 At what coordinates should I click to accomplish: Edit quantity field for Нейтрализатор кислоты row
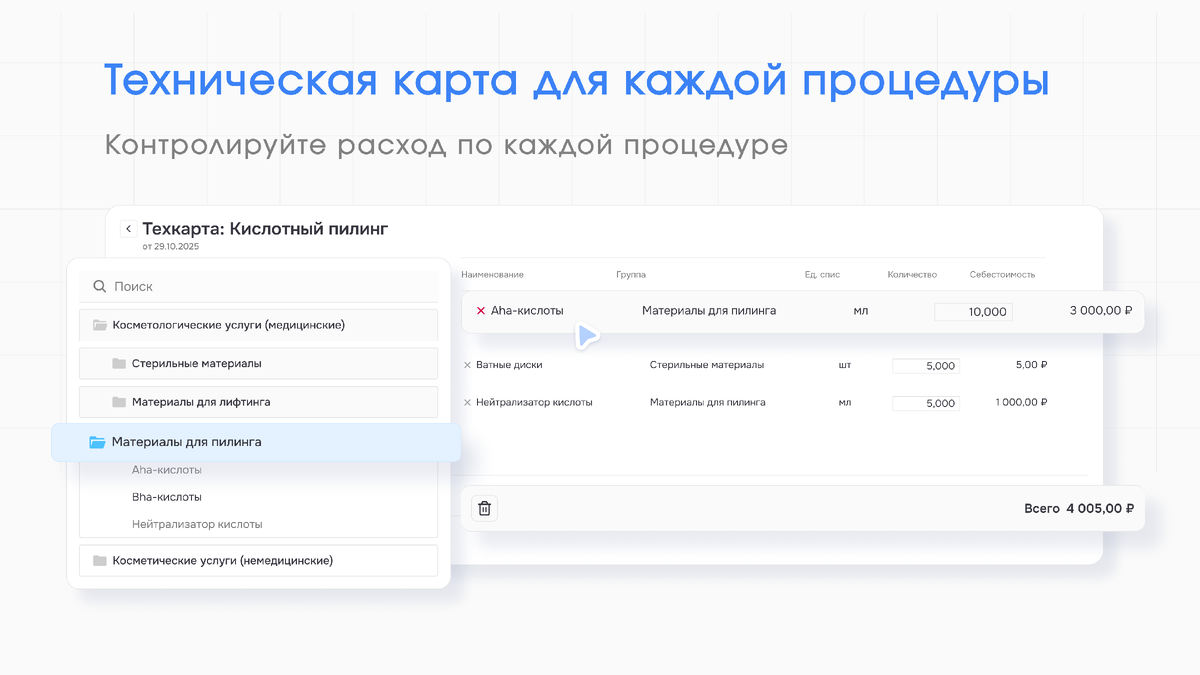coord(926,403)
